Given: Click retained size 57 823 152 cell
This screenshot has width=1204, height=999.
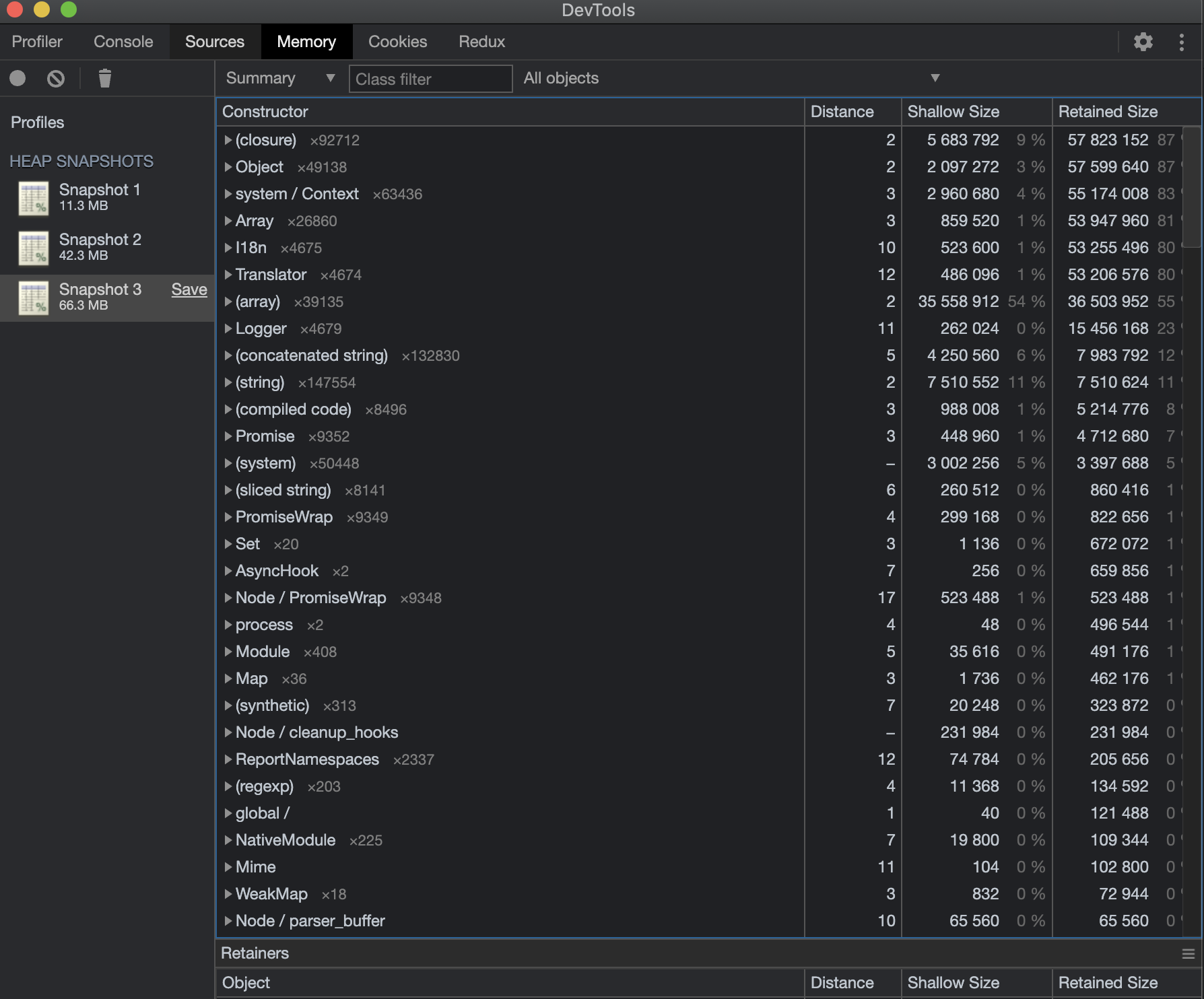Looking at the screenshot, I should tap(1108, 140).
